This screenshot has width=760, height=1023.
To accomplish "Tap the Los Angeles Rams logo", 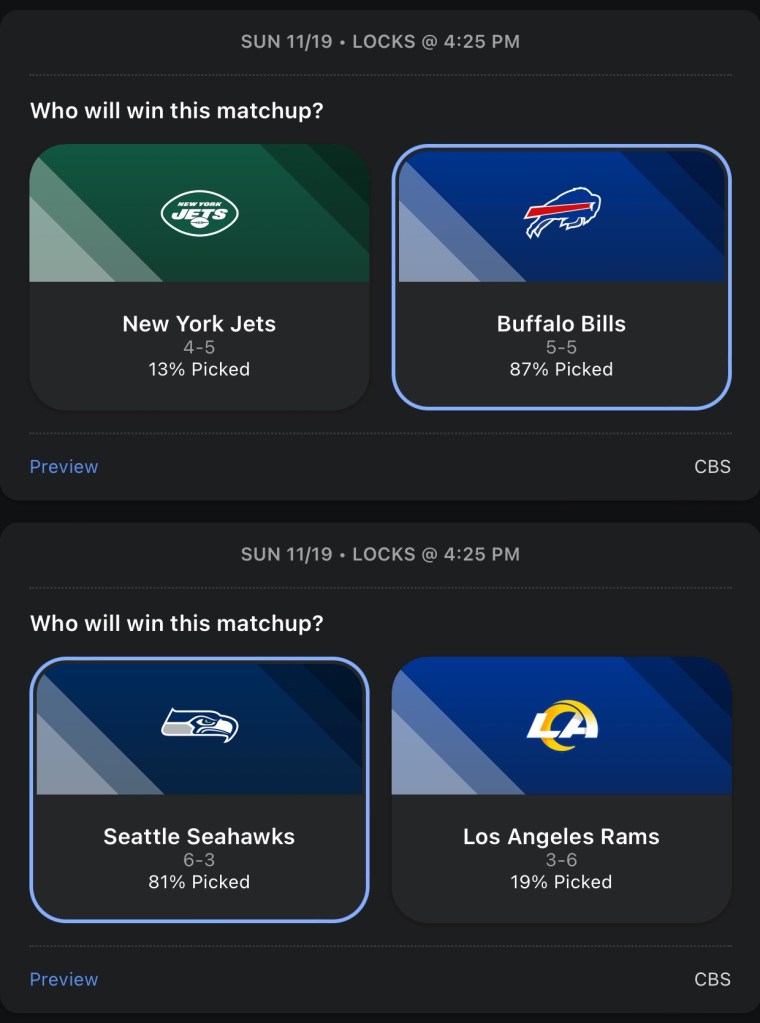I will 562,725.
